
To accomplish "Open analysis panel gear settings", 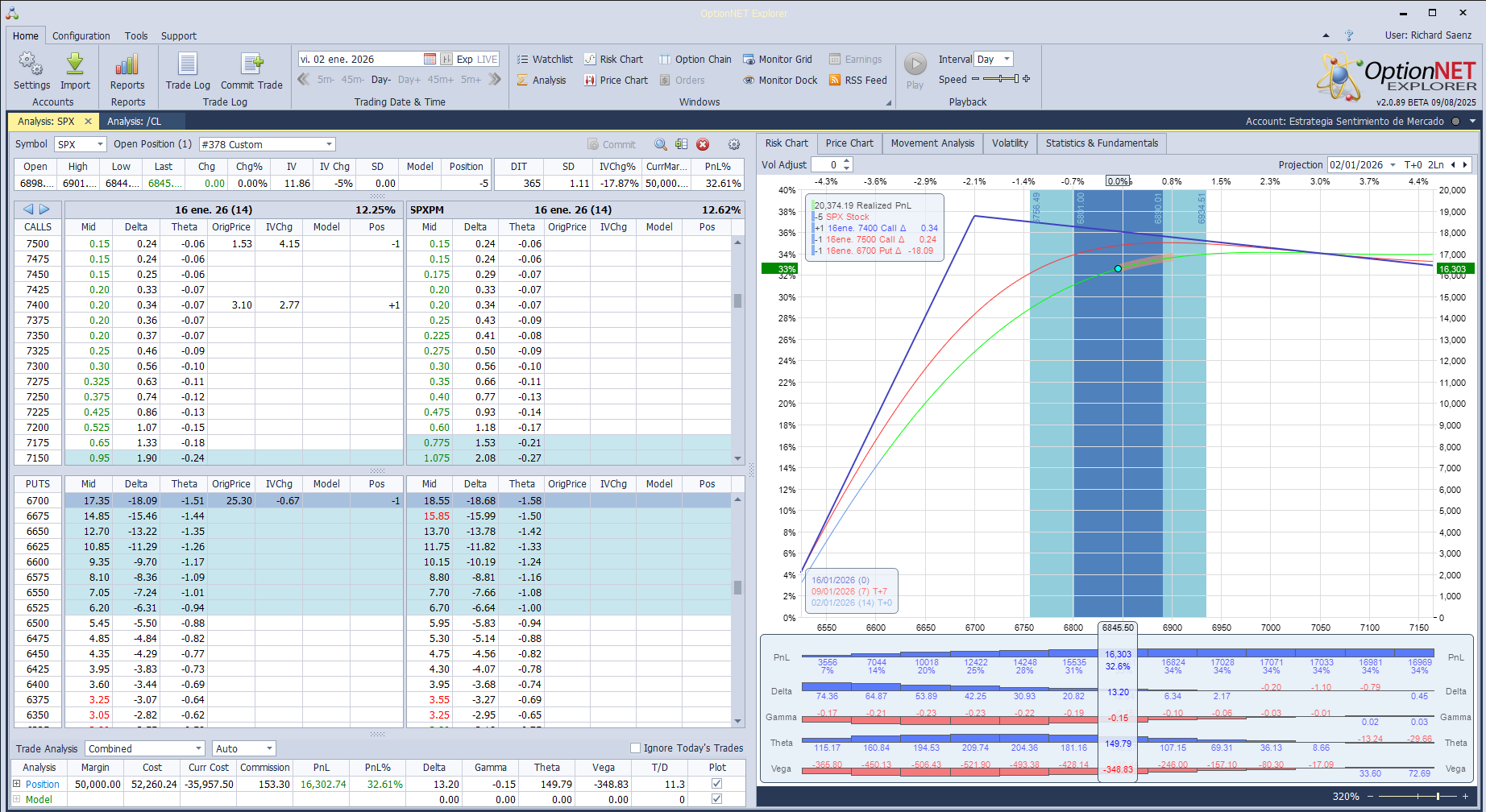I will (x=734, y=144).
